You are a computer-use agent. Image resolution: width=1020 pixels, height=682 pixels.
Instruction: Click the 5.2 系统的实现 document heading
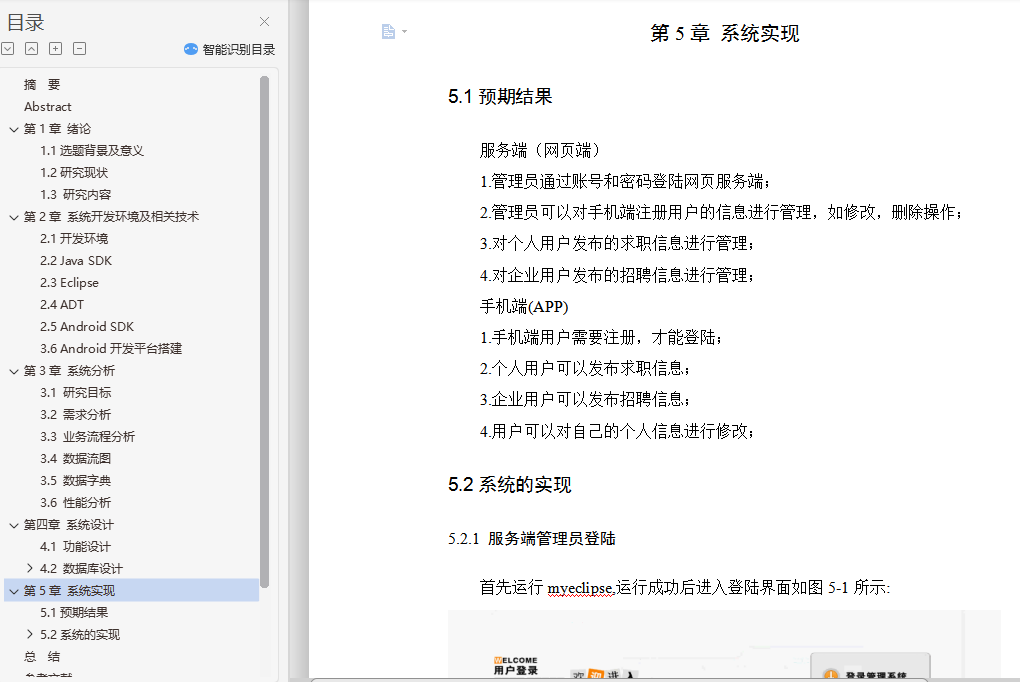[509, 485]
